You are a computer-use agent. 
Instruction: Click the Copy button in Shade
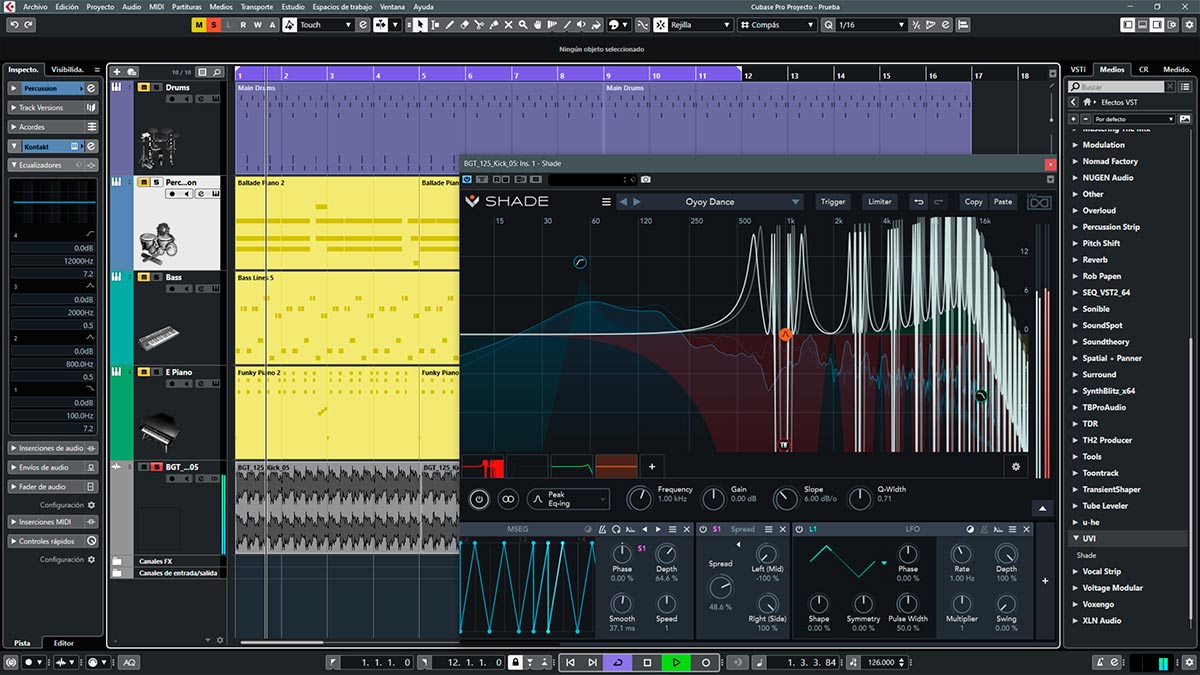click(x=973, y=202)
